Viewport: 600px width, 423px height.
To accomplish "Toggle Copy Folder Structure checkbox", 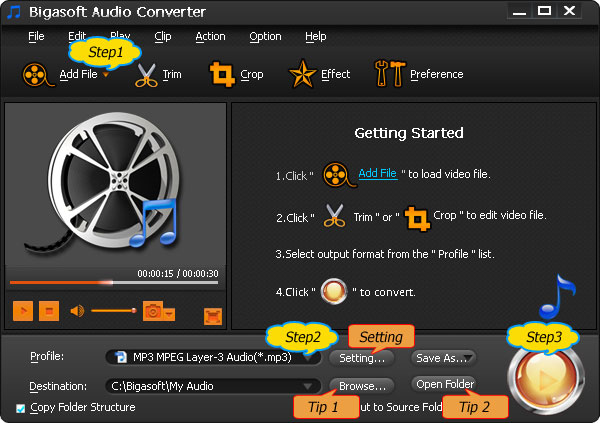I will click(20, 408).
